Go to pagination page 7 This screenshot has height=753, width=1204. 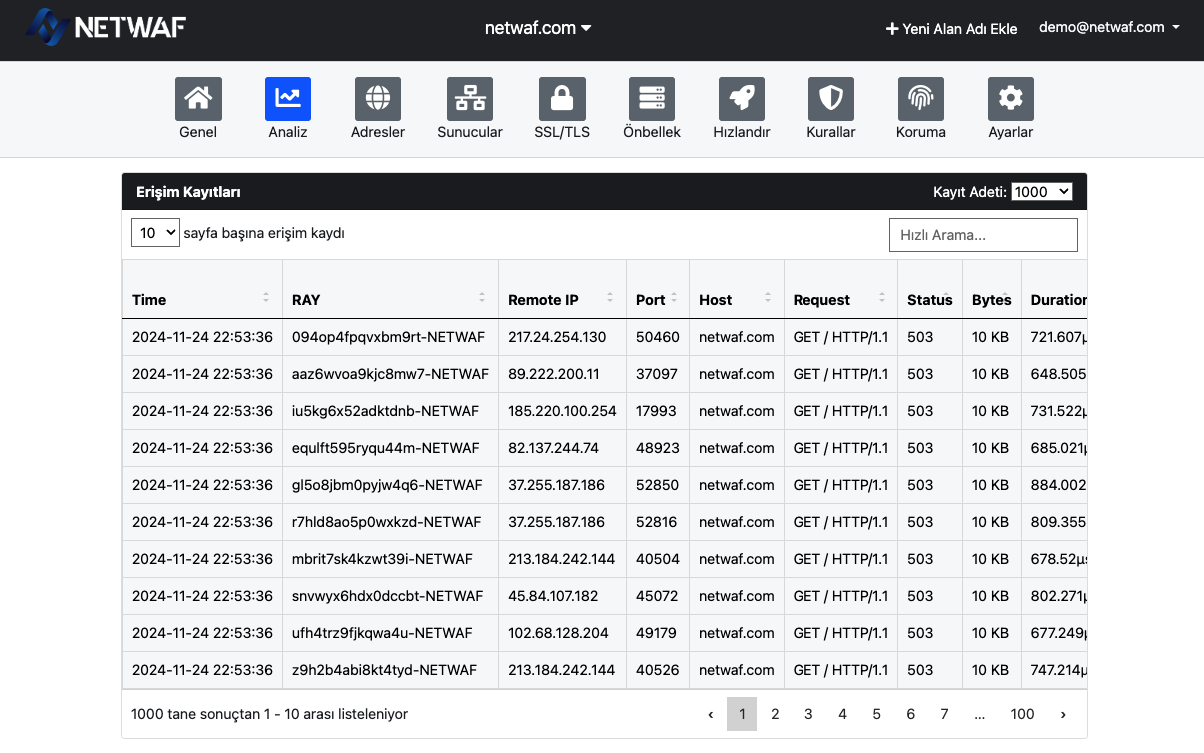[944, 714]
